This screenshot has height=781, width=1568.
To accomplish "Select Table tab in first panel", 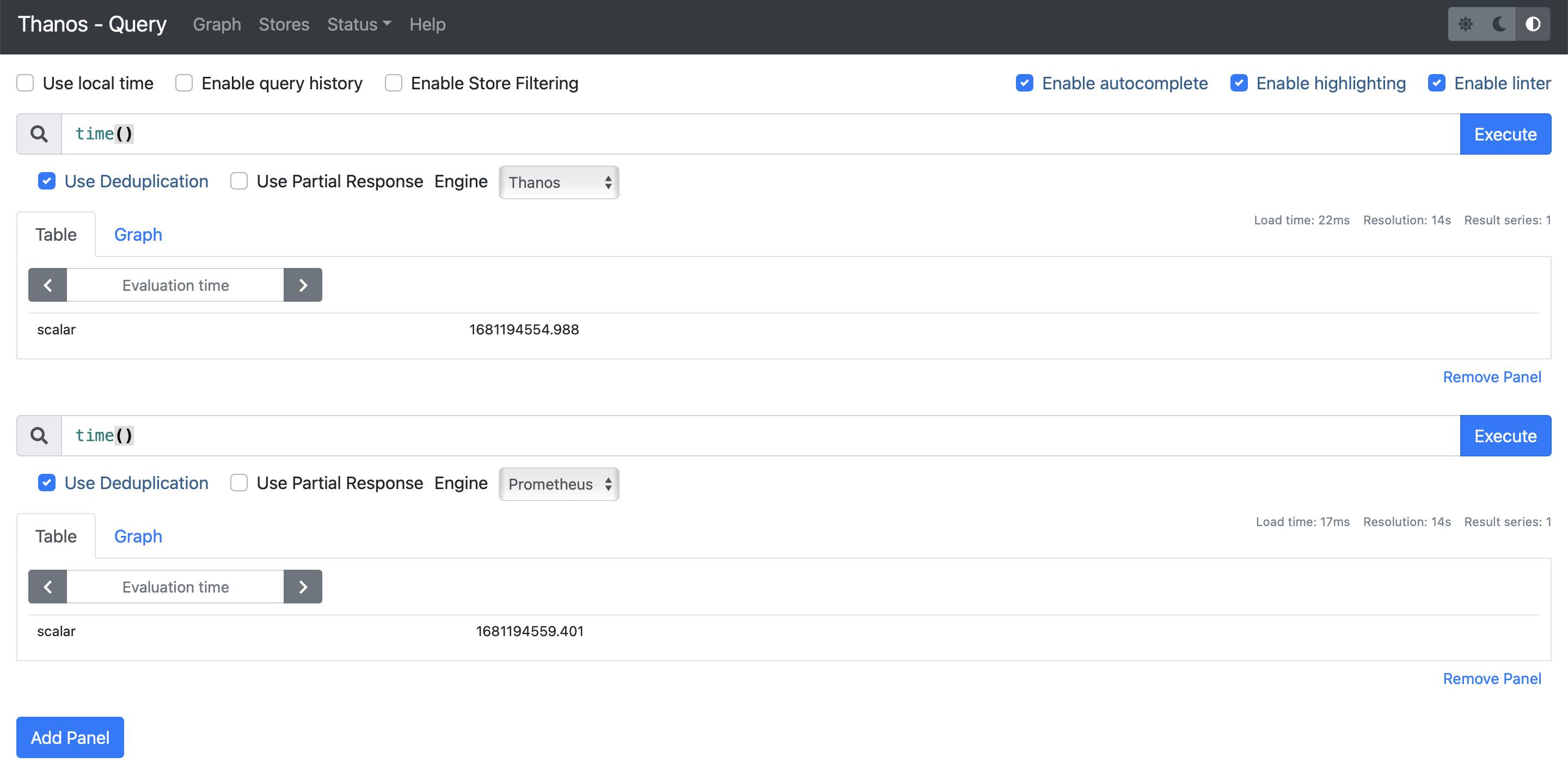I will tap(56, 234).
